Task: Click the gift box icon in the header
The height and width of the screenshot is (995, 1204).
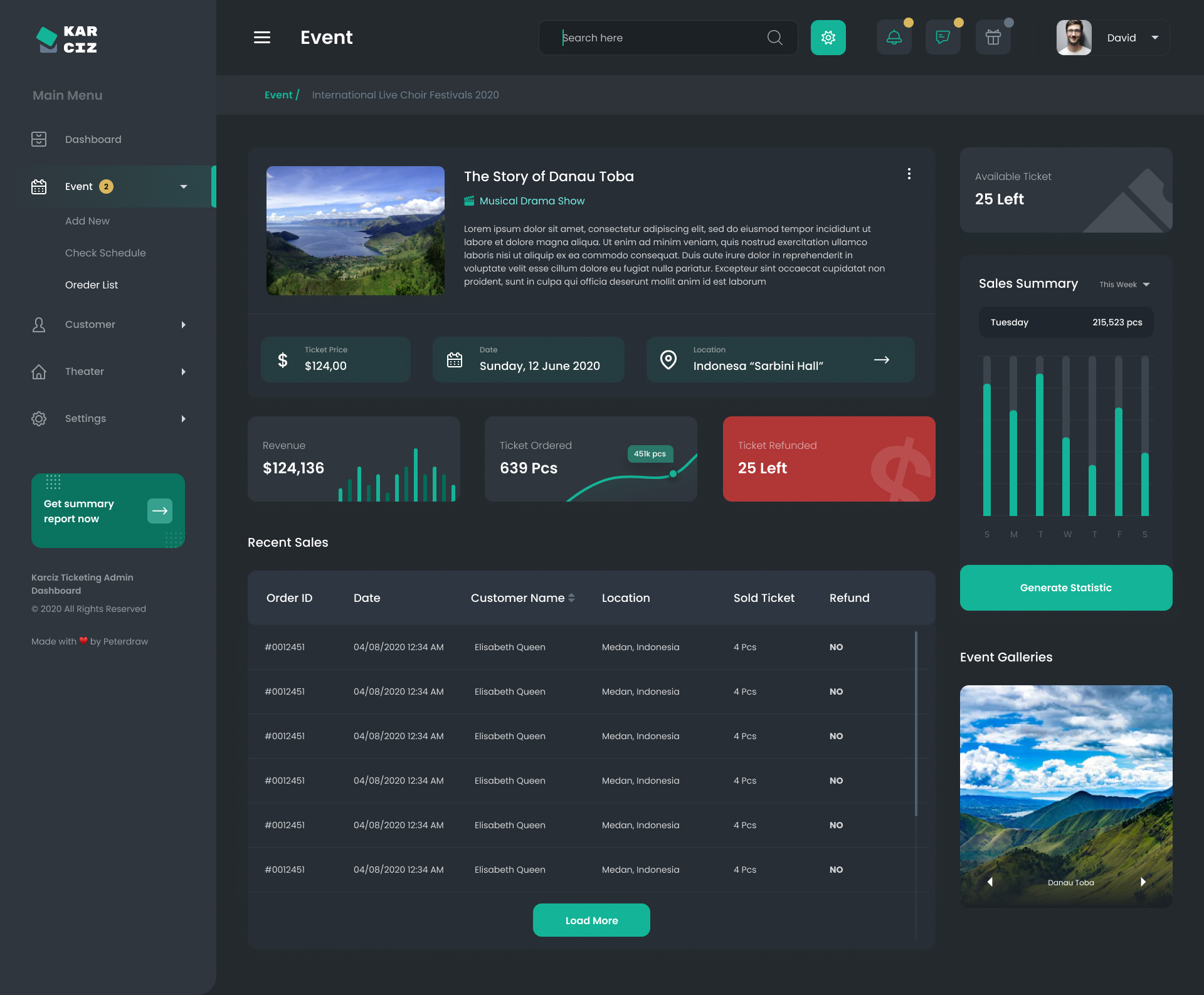Action: pyautogui.click(x=993, y=36)
